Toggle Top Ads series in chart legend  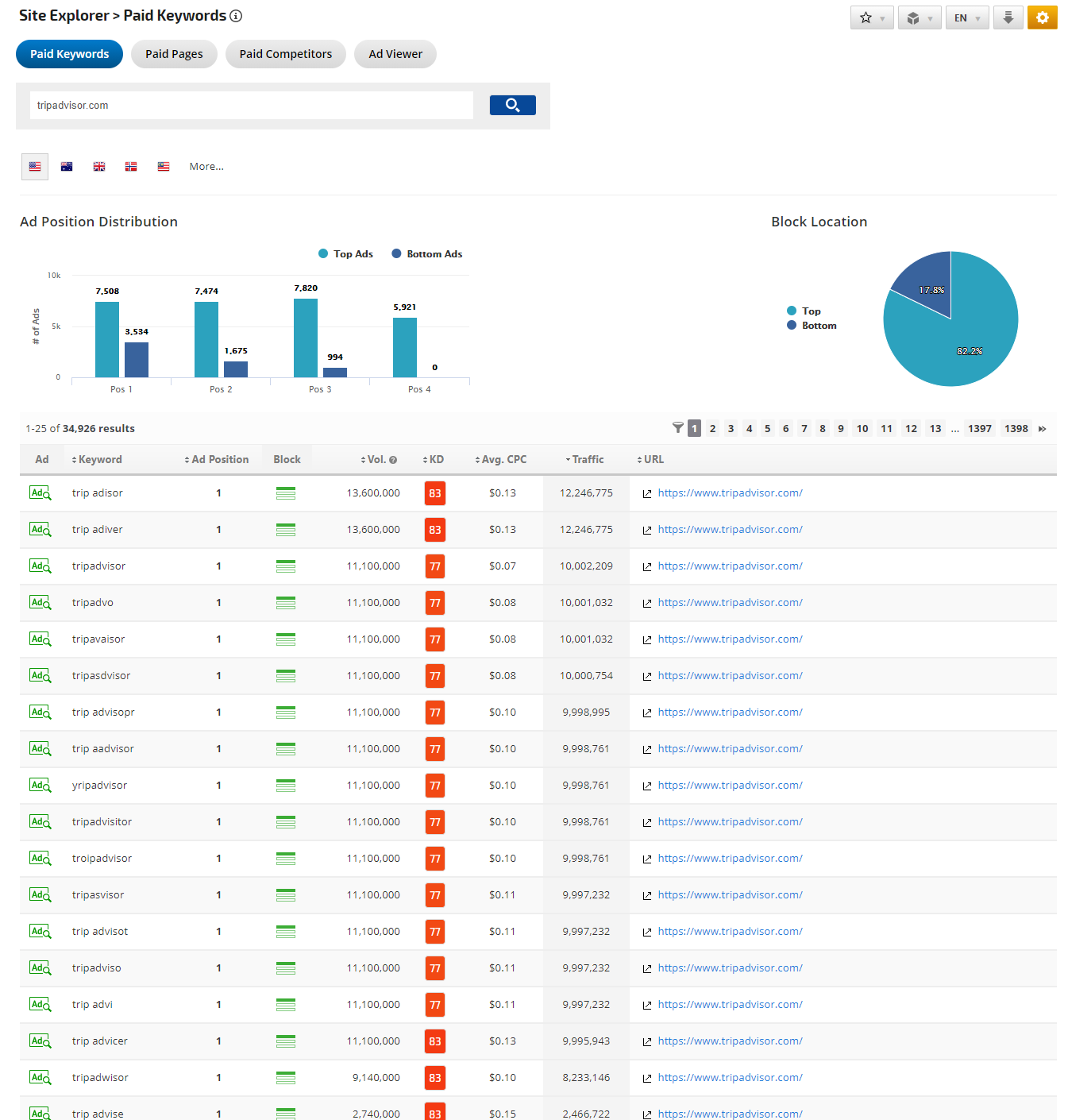pyautogui.click(x=345, y=254)
